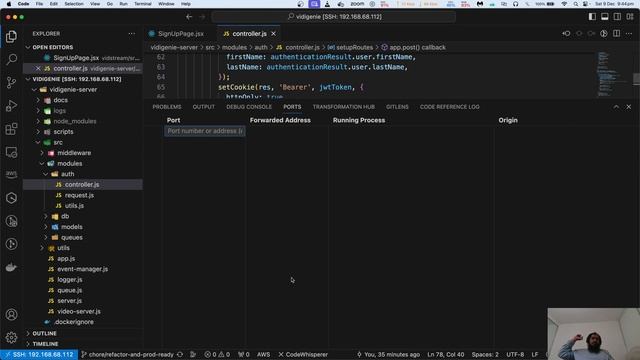The width and height of the screenshot is (640, 360).
Task: Open event-manager.js in explorer
Action: pyautogui.click(x=82, y=269)
